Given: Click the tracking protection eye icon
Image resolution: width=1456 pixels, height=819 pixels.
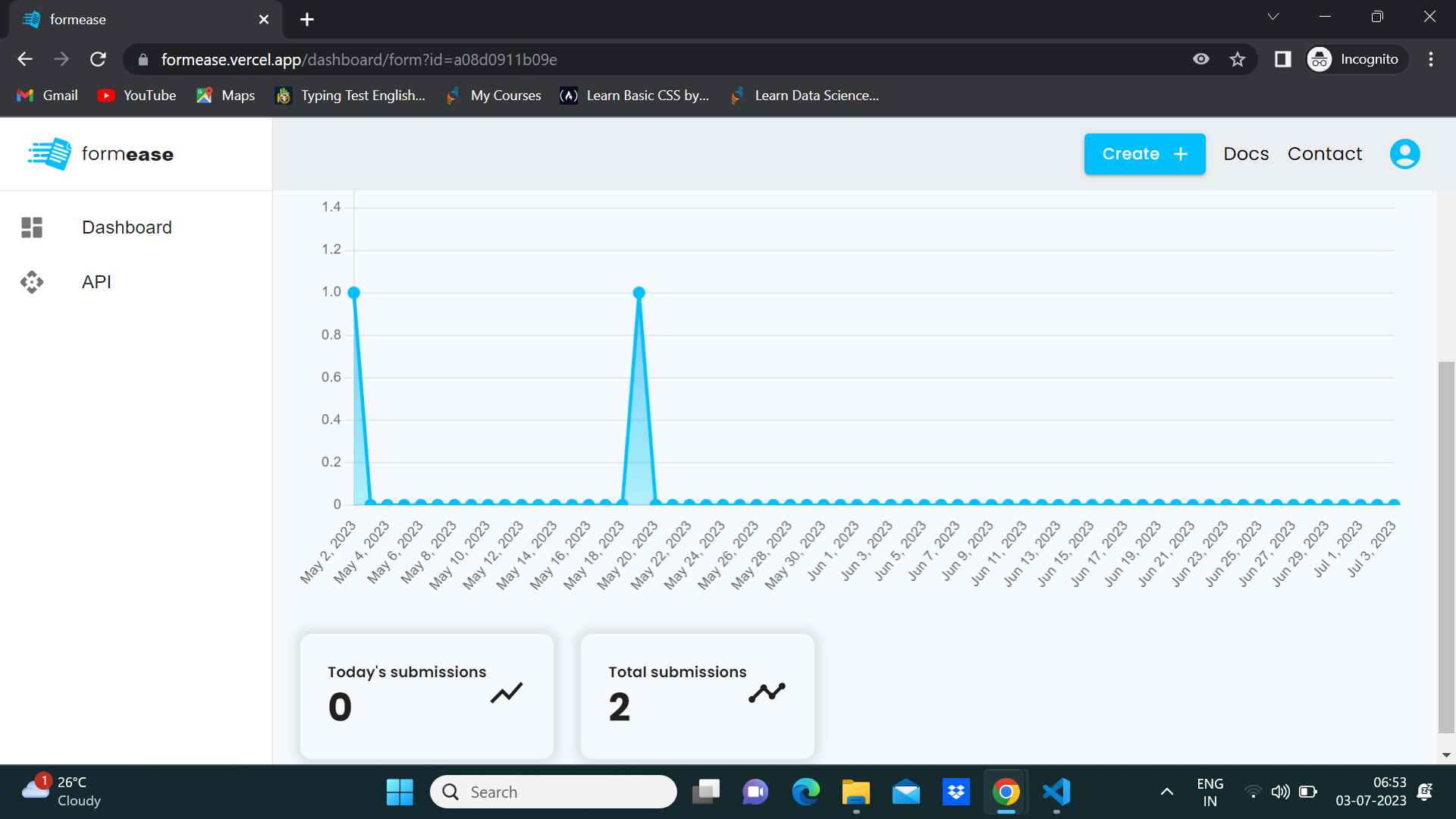Looking at the screenshot, I should click(1201, 59).
